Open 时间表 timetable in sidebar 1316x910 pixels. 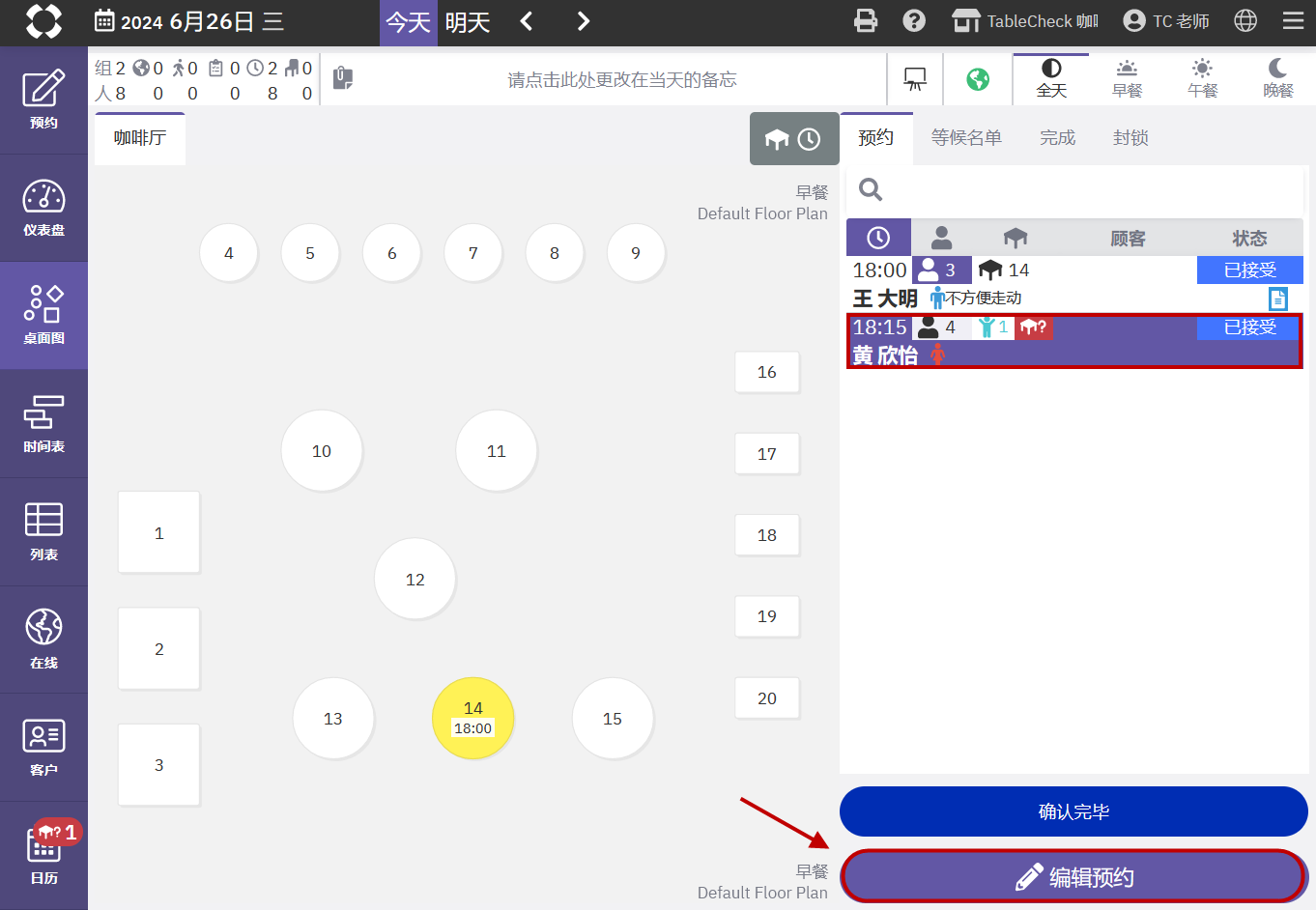point(43,423)
